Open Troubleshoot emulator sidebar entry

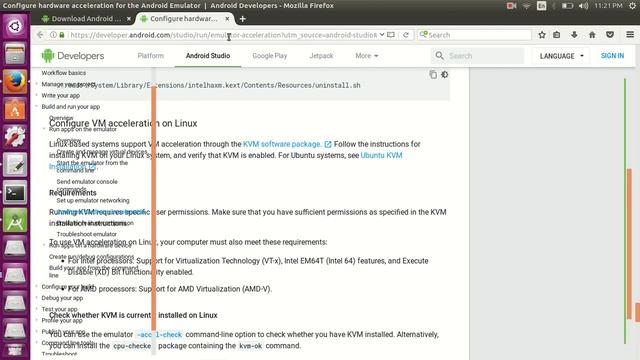click(87, 234)
